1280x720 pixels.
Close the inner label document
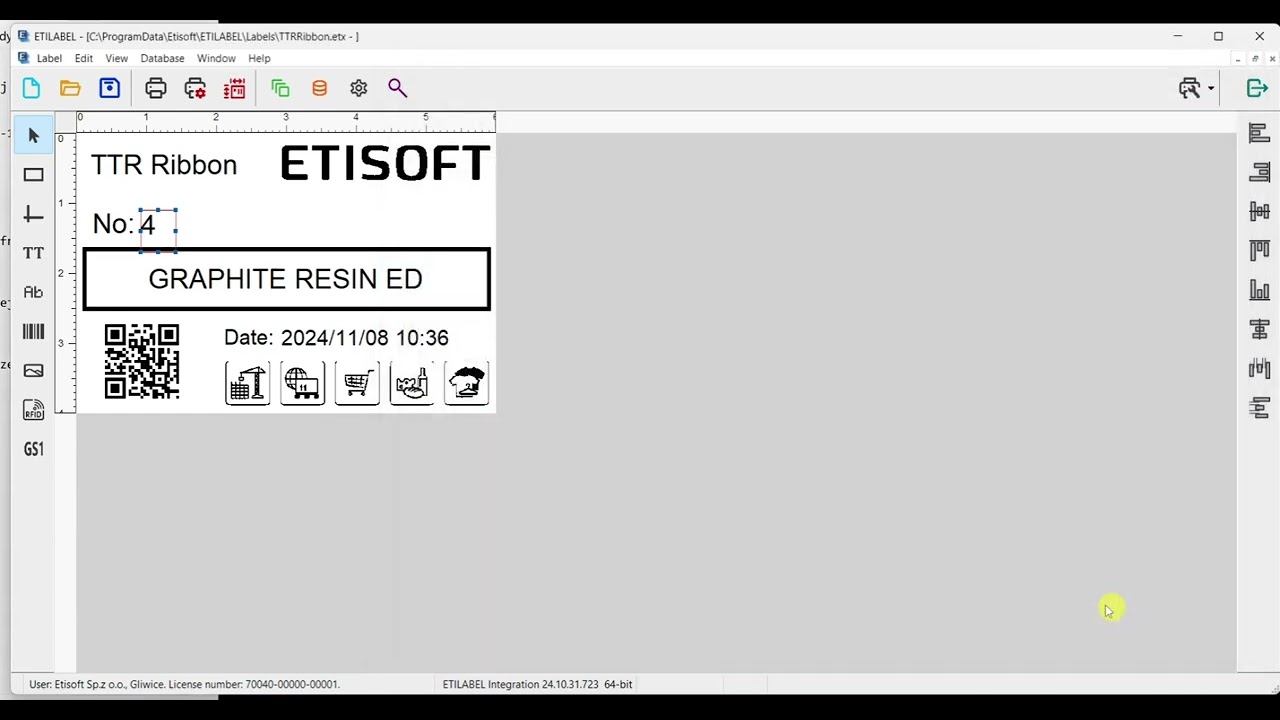coord(1272,59)
